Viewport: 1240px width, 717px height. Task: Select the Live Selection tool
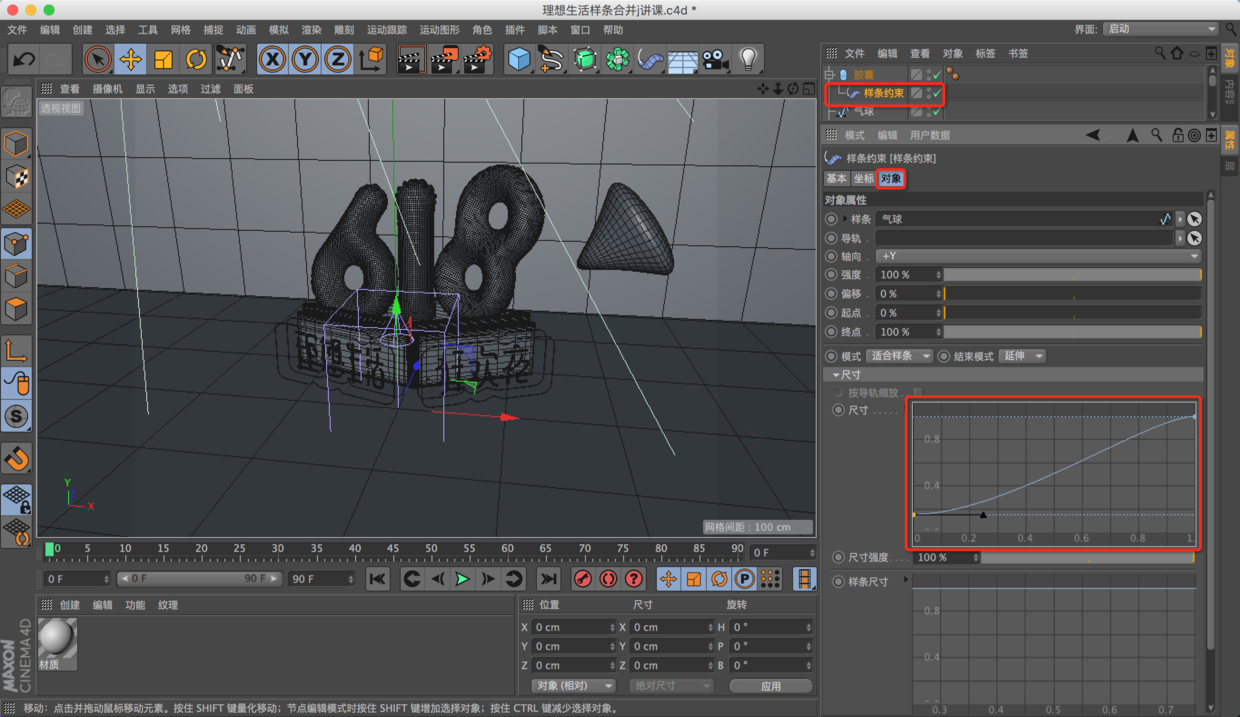pyautogui.click(x=98, y=60)
